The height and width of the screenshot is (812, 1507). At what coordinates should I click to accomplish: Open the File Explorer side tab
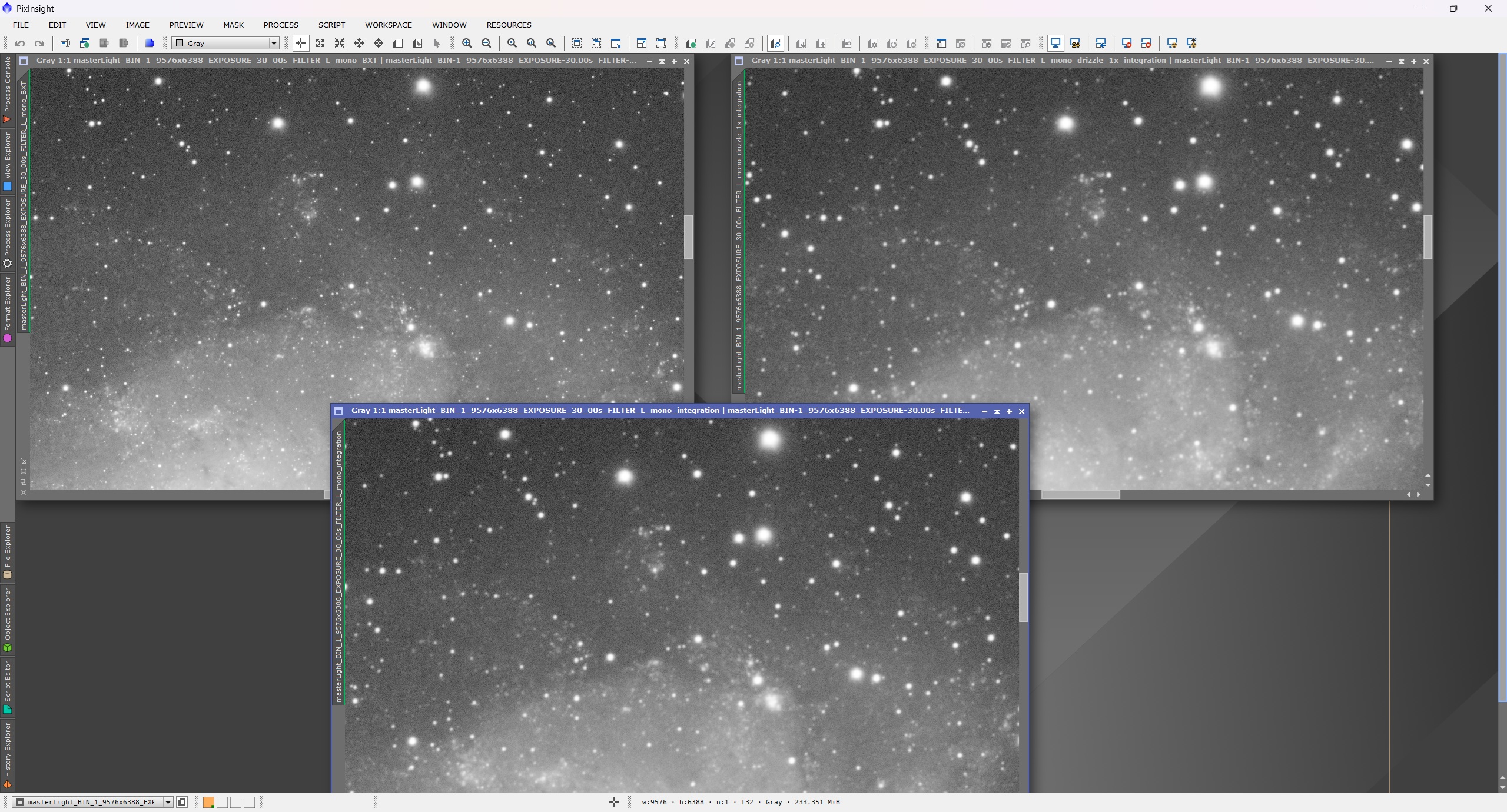click(x=8, y=552)
